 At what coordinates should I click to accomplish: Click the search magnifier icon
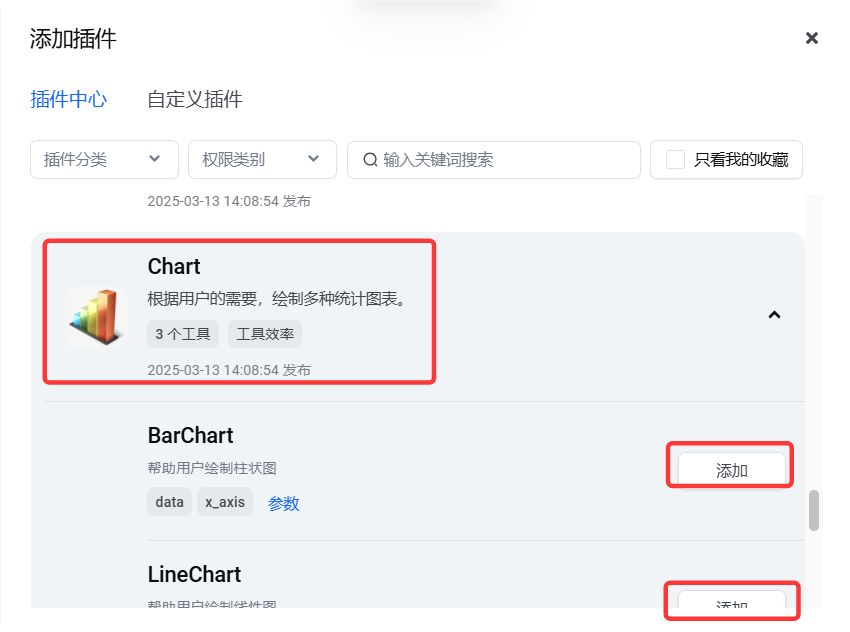(x=370, y=160)
